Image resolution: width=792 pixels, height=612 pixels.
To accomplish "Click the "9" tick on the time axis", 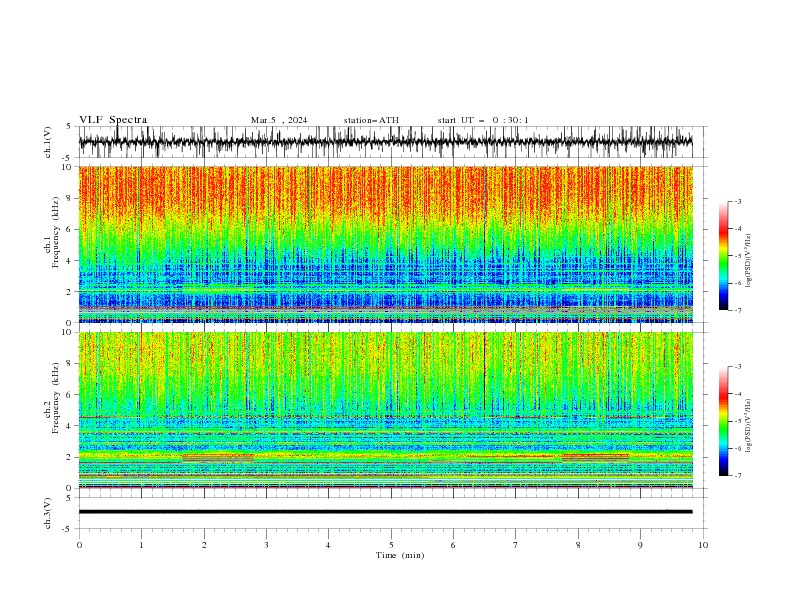I will point(640,545).
